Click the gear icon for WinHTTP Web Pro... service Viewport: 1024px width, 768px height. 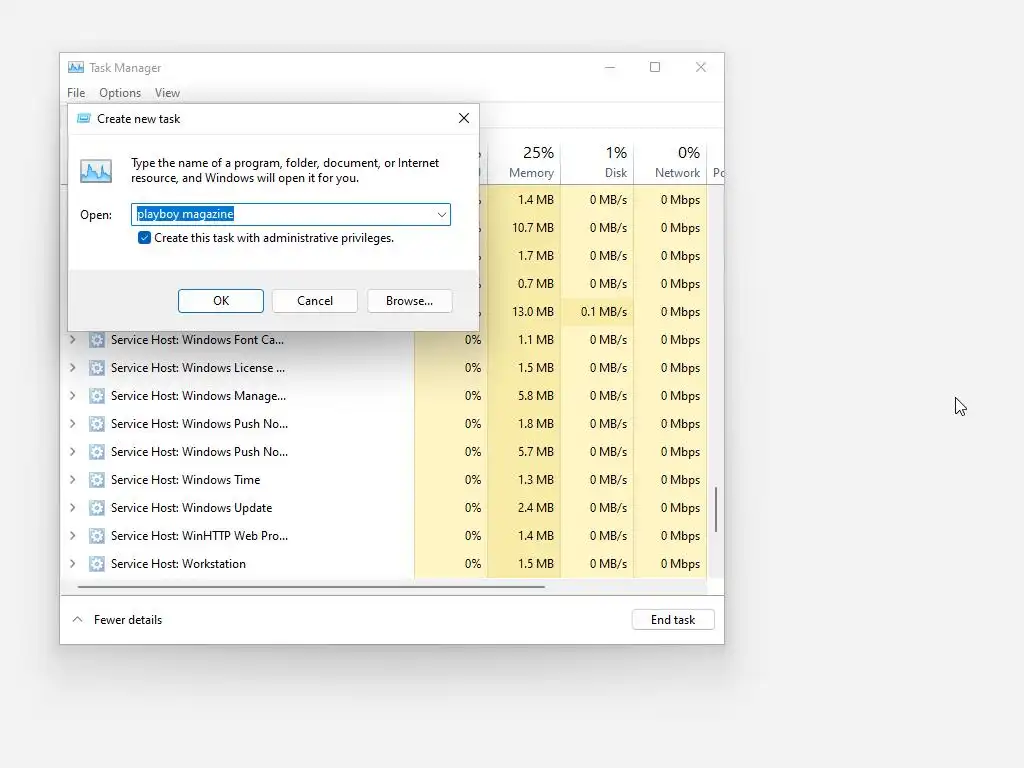point(97,536)
